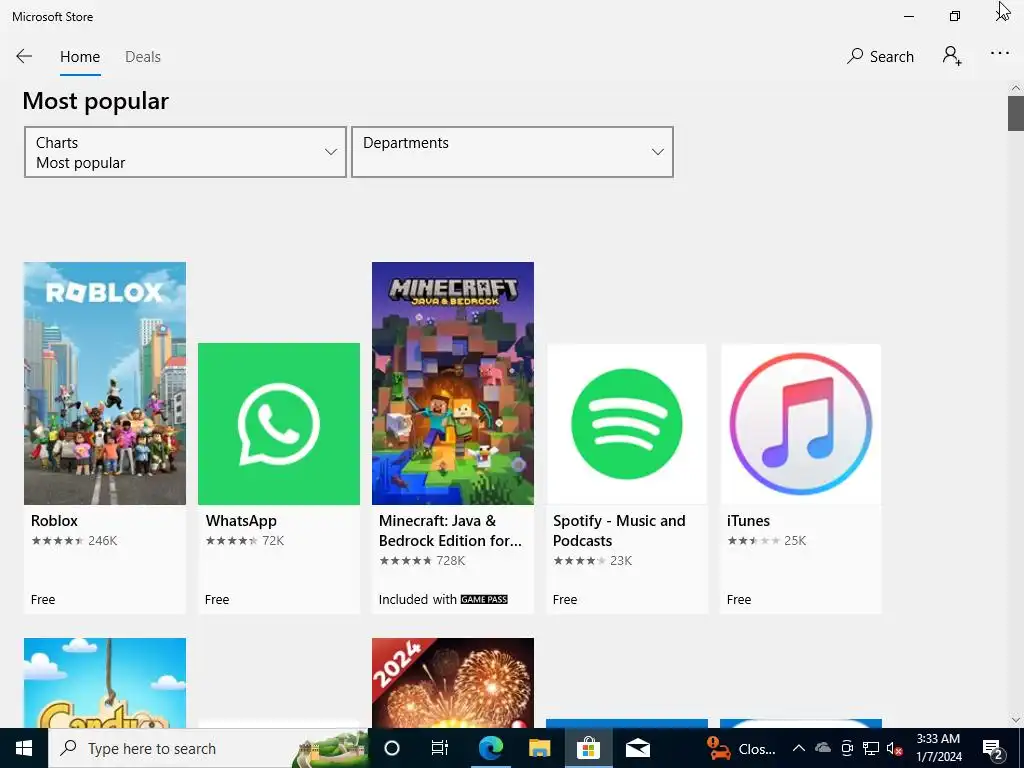Open the taskbar clock 3:33 AM
1024x768 pixels.
click(938, 748)
